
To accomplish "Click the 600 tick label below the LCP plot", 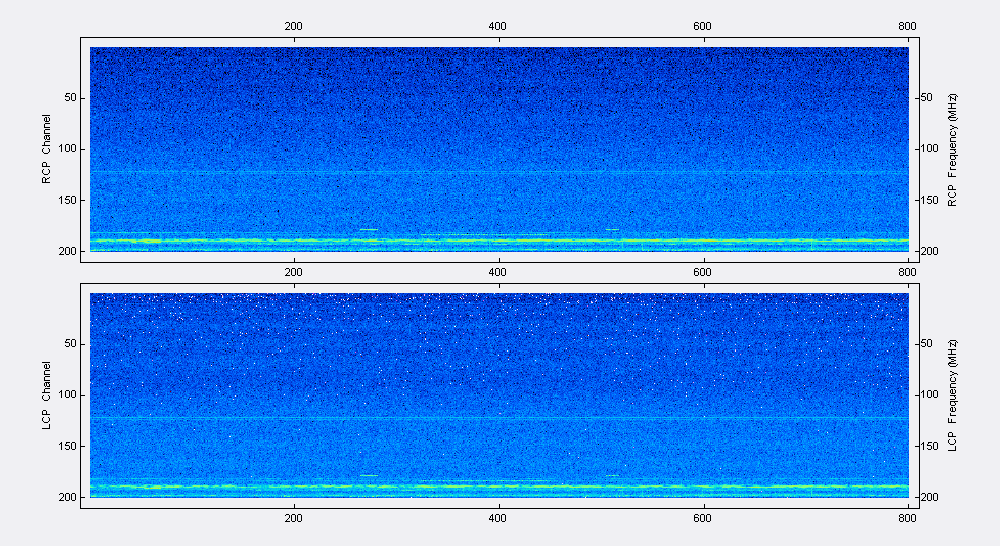I will pyautogui.click(x=702, y=519).
